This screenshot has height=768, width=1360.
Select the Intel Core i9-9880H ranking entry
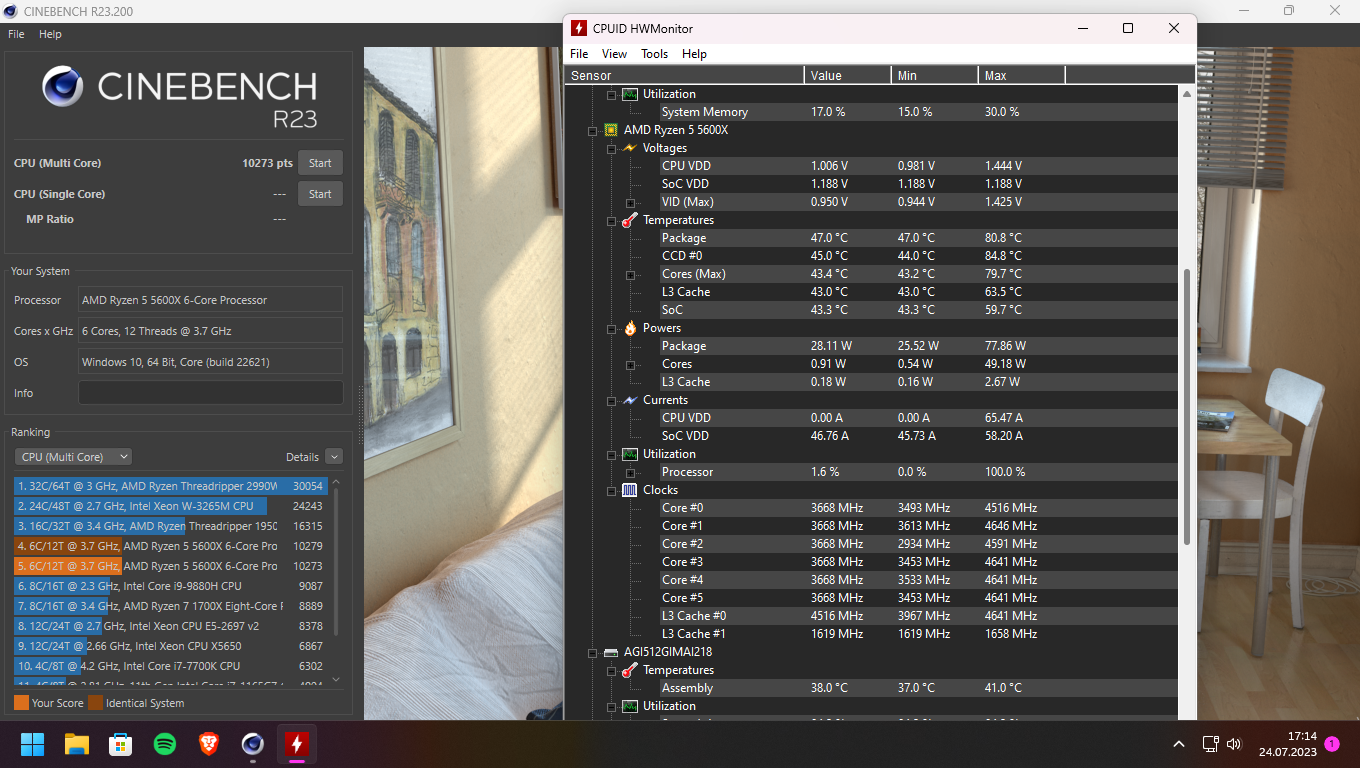(x=169, y=586)
